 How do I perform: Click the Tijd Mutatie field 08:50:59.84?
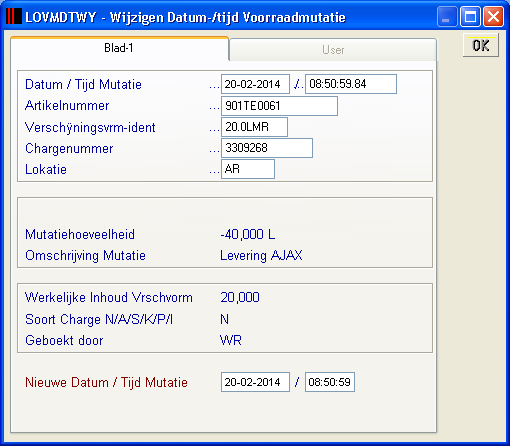click(351, 84)
